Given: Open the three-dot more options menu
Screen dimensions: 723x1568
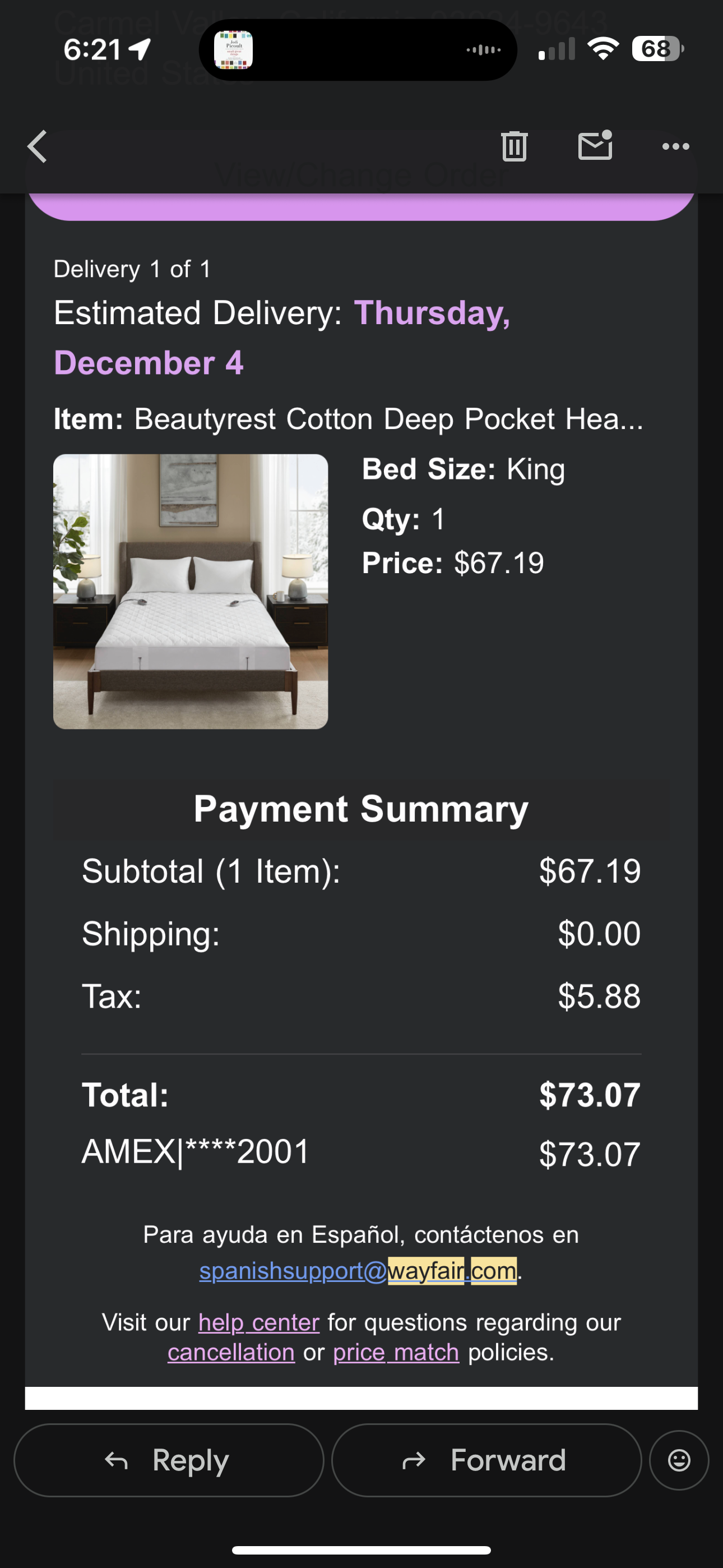Looking at the screenshot, I should point(675,146).
